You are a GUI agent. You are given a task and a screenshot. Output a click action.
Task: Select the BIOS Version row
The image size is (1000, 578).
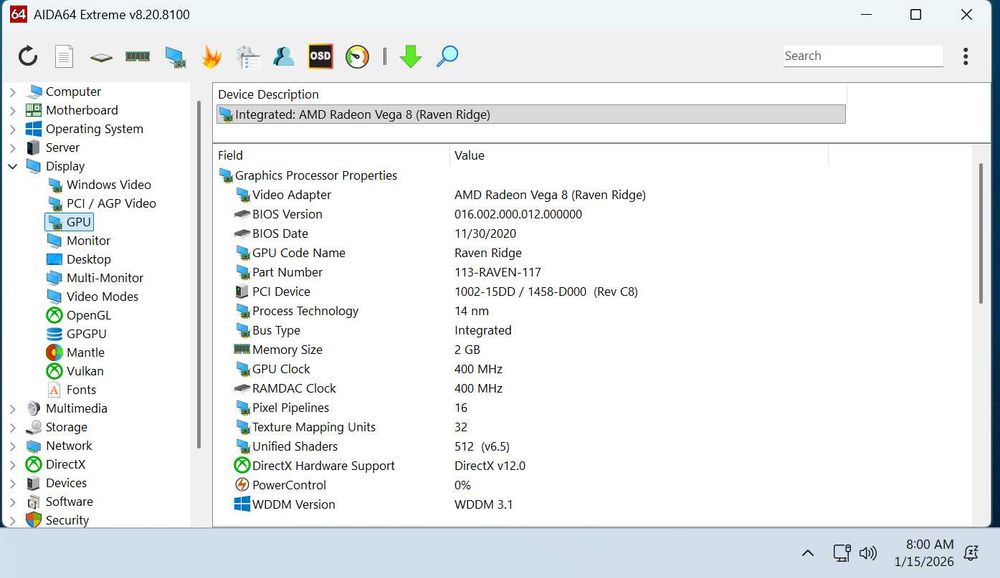click(x=408, y=214)
